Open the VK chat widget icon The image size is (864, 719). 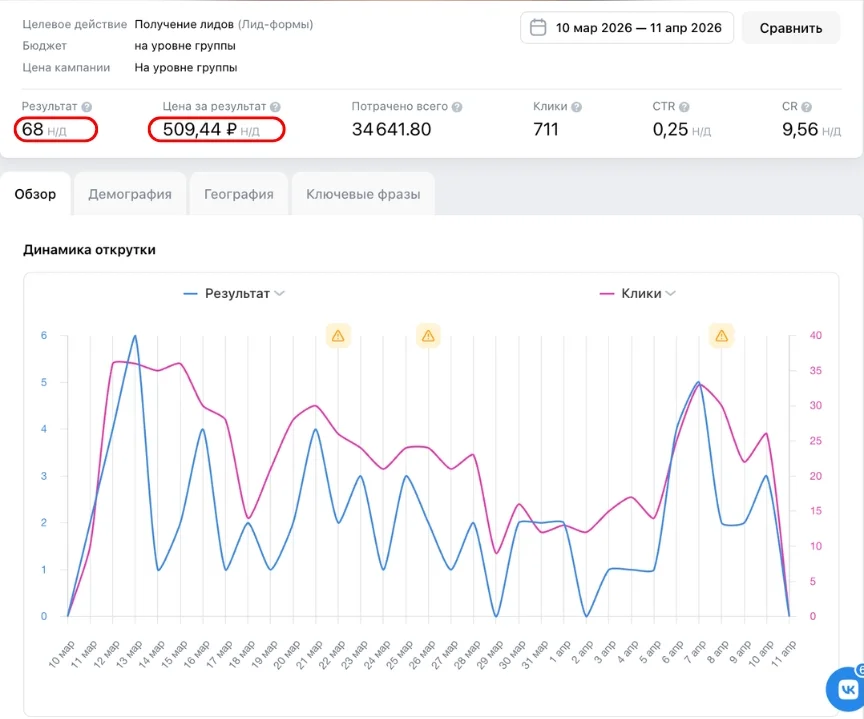[x=847, y=689]
